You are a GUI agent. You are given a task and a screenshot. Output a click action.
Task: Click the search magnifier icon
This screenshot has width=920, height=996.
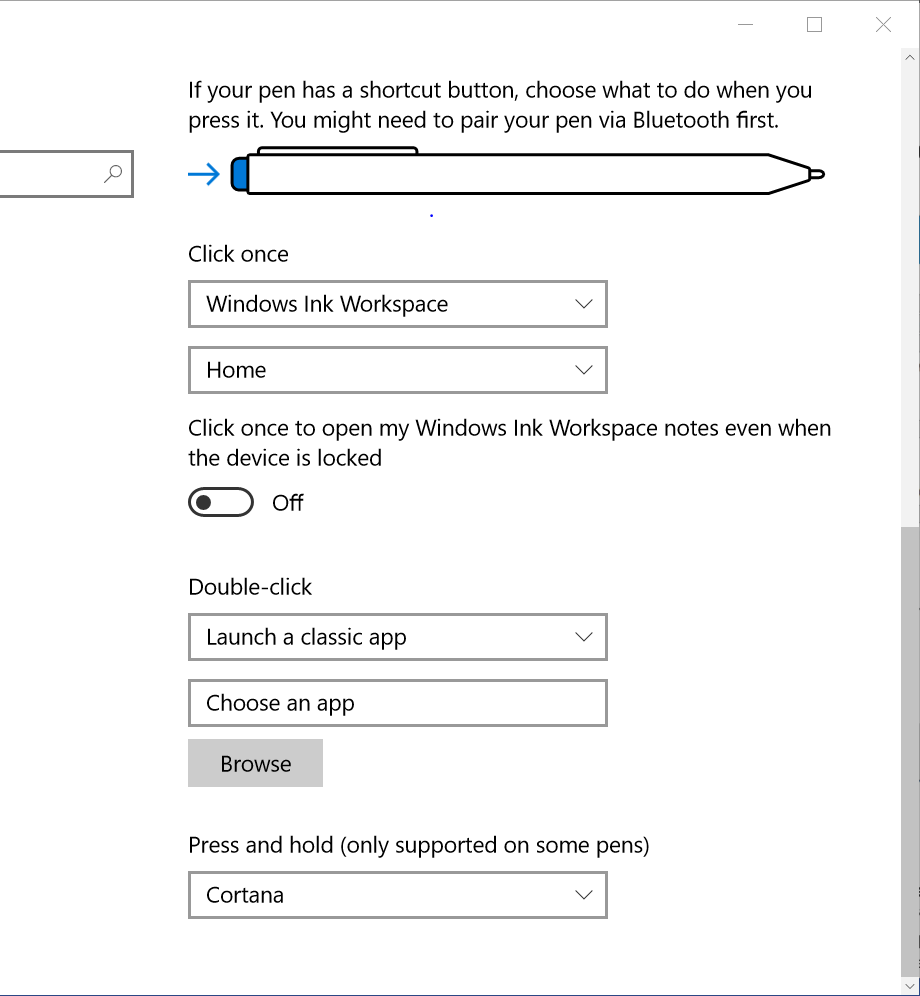113,174
